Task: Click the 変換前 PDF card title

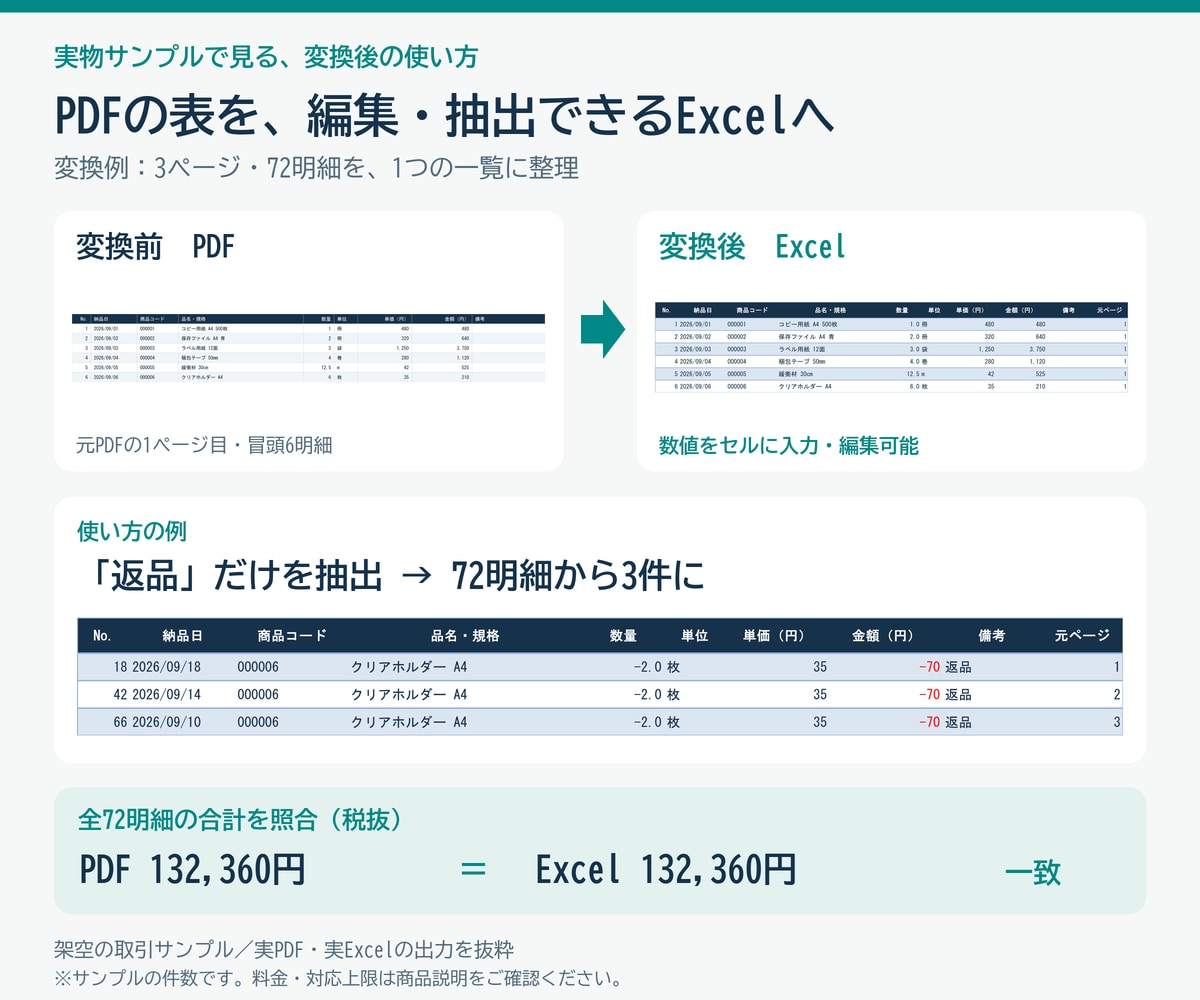Action: (x=155, y=246)
